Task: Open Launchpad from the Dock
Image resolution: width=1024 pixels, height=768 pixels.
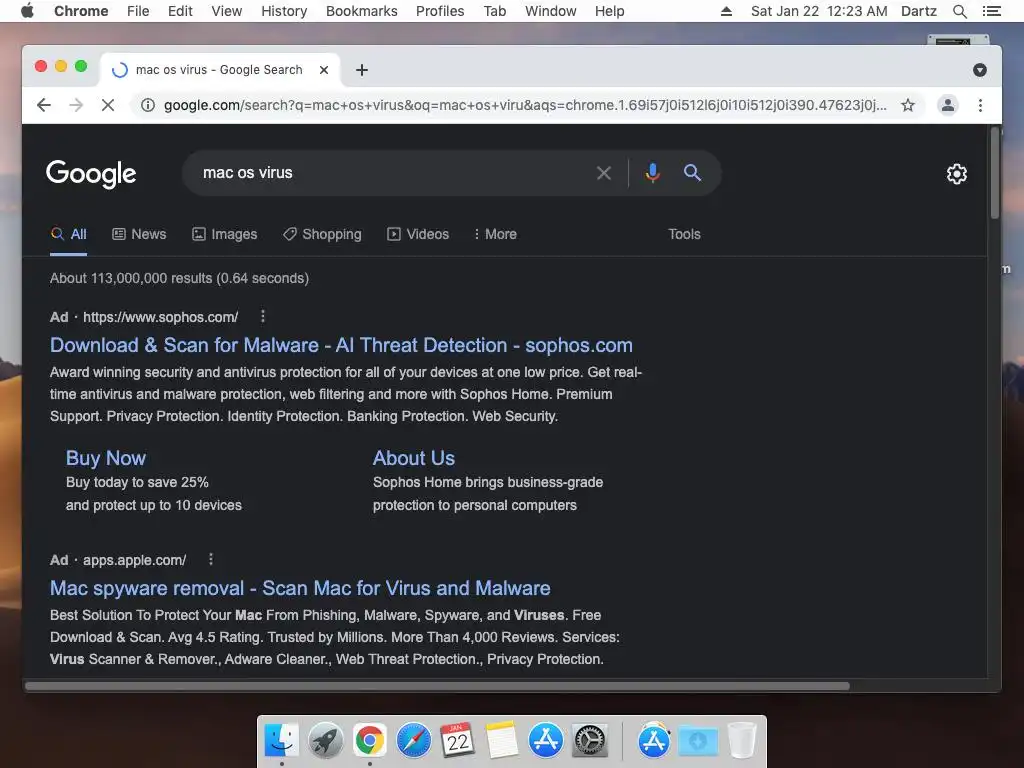Action: pos(325,740)
